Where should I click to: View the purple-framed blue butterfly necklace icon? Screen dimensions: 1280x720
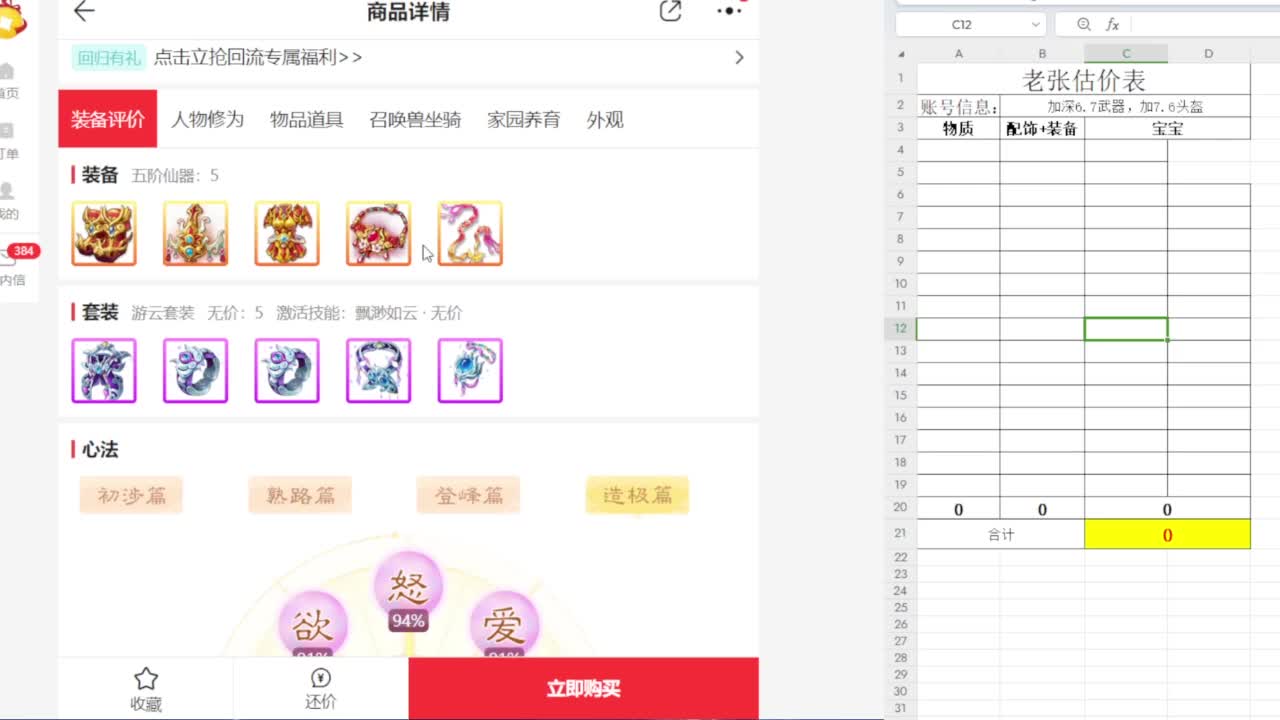point(378,371)
